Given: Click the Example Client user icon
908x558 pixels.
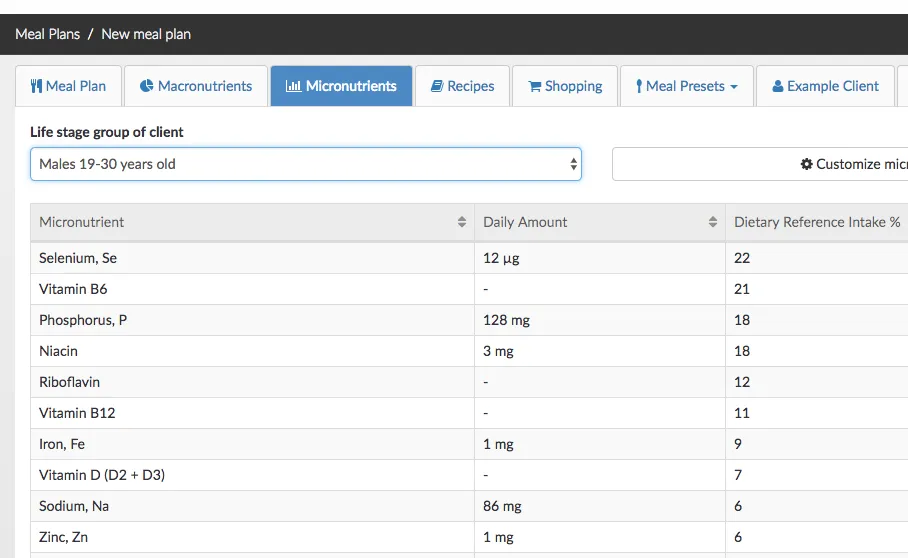Looking at the screenshot, I should tap(778, 86).
